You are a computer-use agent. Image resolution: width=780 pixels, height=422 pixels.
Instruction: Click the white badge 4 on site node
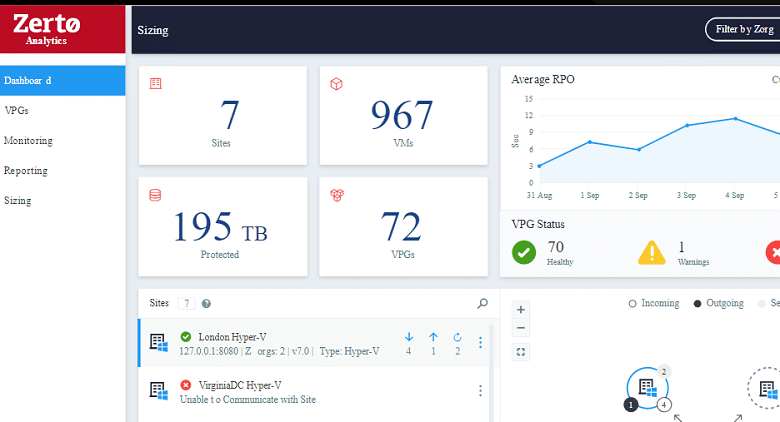click(x=664, y=405)
